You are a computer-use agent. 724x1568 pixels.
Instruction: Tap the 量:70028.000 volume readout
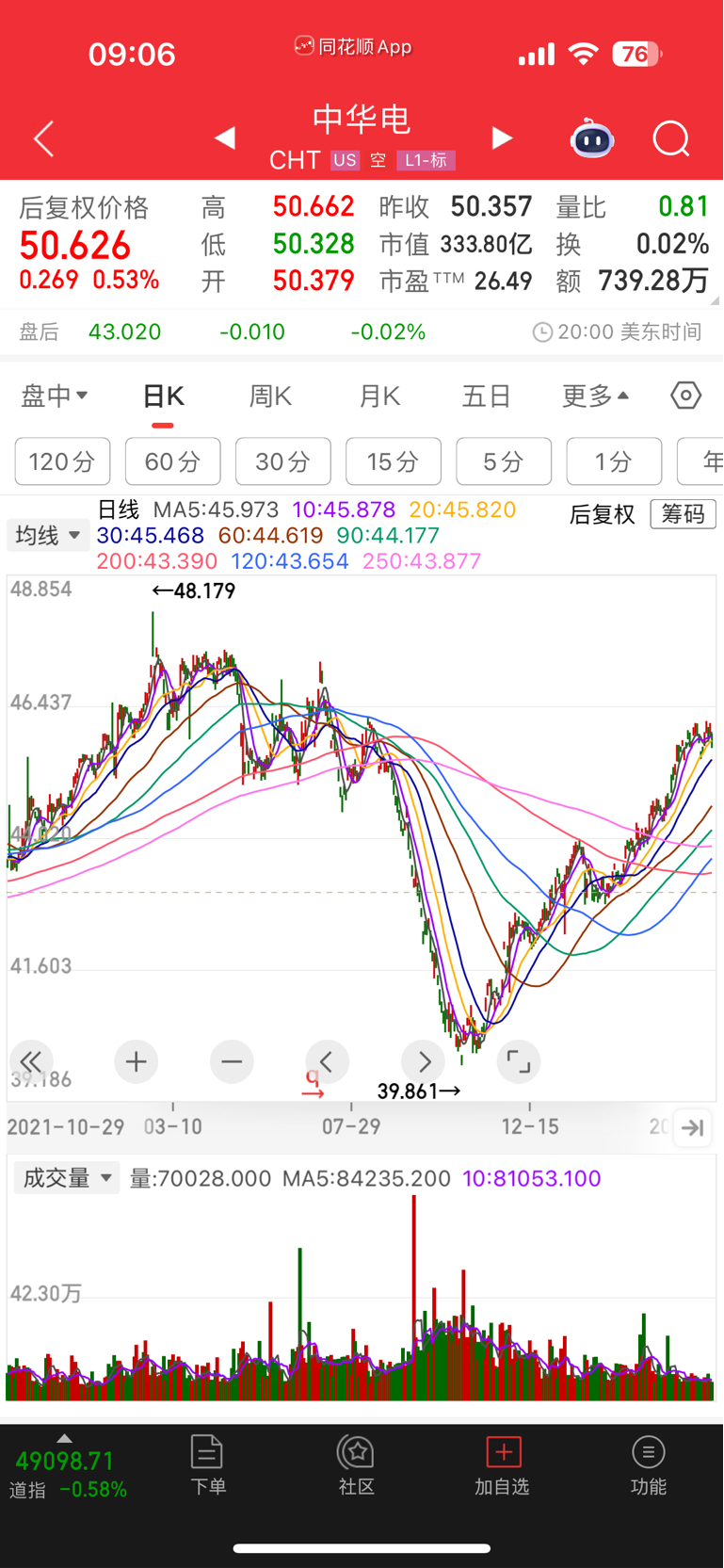tap(201, 1178)
